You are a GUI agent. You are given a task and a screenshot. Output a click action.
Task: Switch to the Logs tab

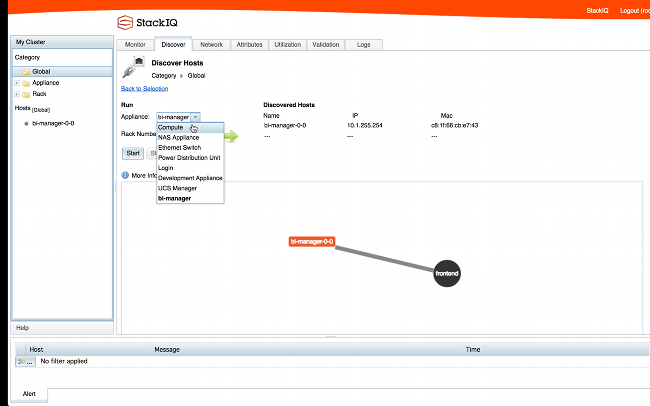(x=364, y=44)
